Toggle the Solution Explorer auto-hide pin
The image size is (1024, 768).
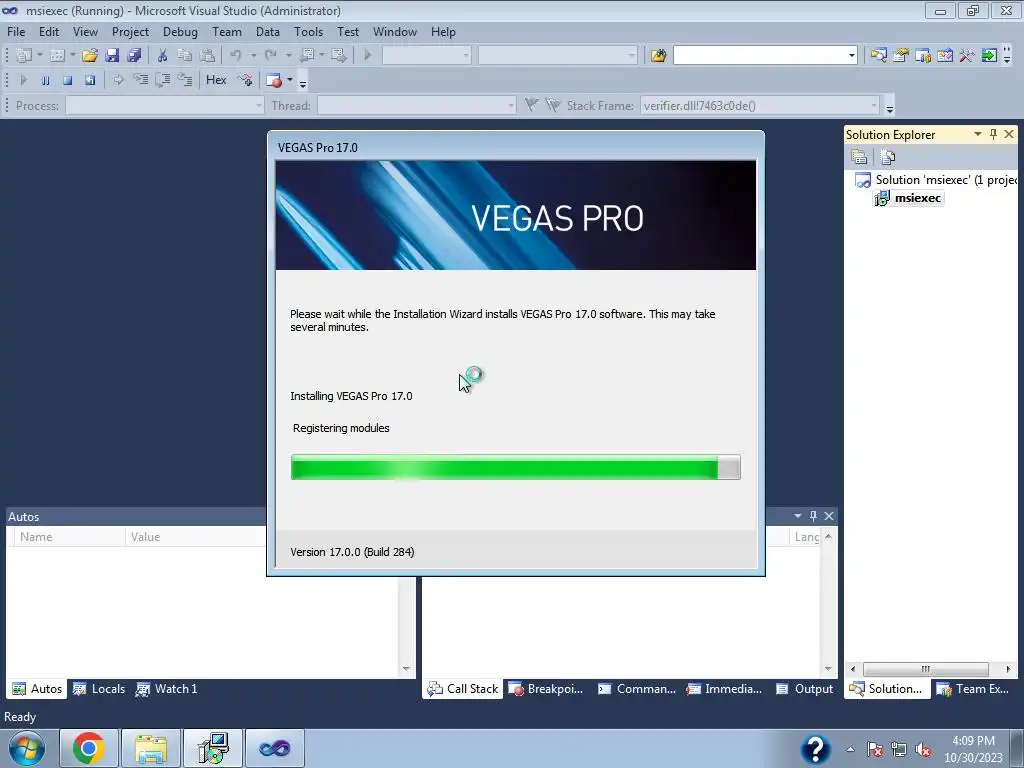[x=993, y=134]
